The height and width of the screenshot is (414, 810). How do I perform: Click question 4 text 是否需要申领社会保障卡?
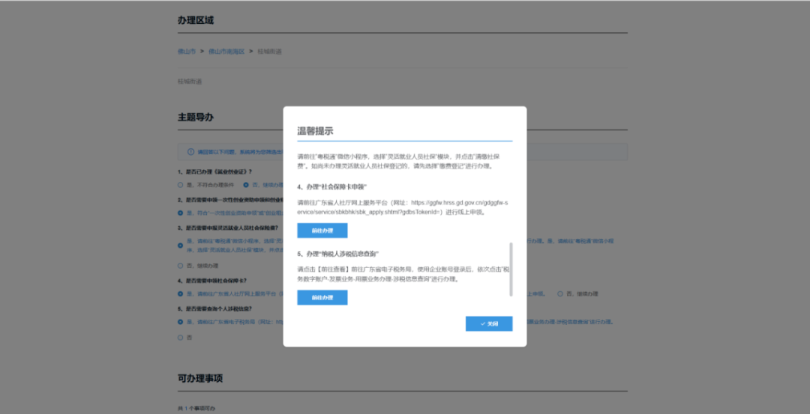click(x=212, y=281)
